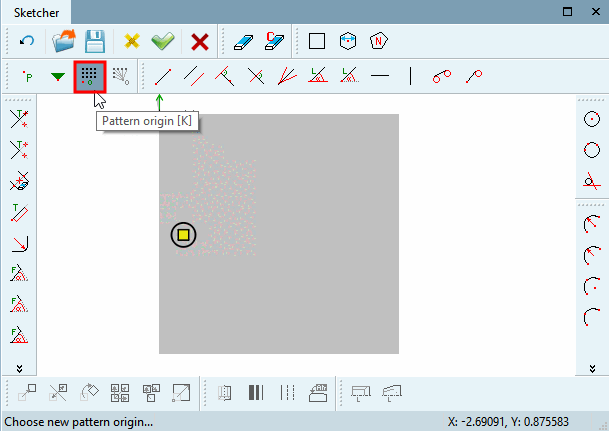
Task: Select the eraser with red C
Action: (275, 41)
